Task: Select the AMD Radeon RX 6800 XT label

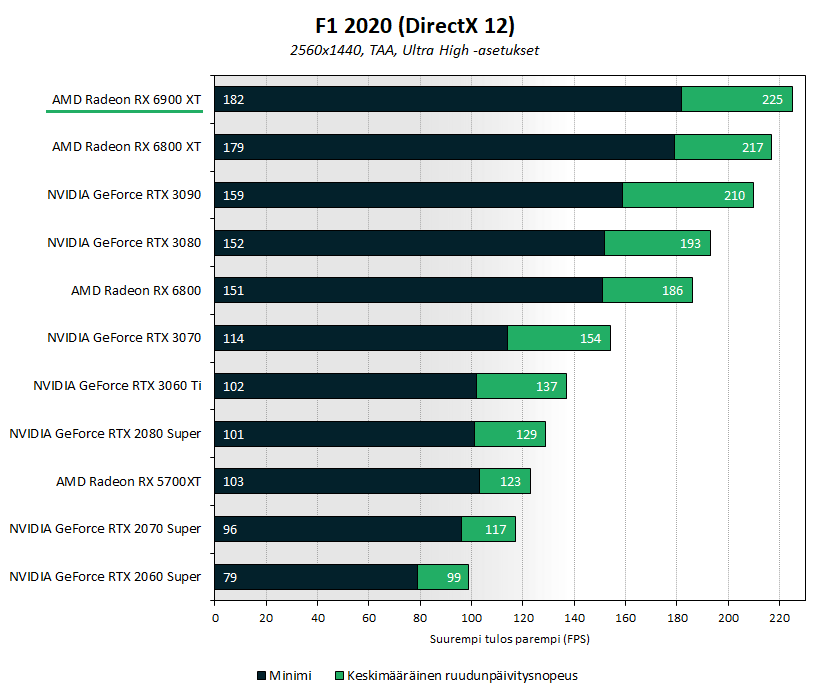Action: point(127,147)
